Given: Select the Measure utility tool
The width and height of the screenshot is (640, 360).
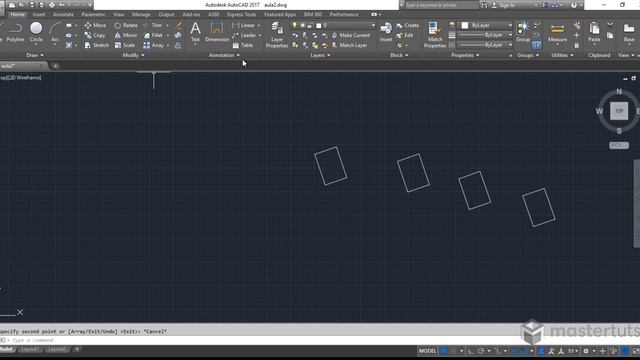Looking at the screenshot, I should (x=557, y=33).
